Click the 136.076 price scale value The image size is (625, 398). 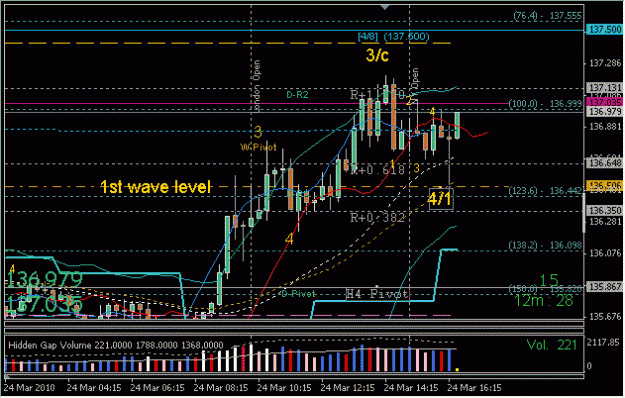coord(605,253)
